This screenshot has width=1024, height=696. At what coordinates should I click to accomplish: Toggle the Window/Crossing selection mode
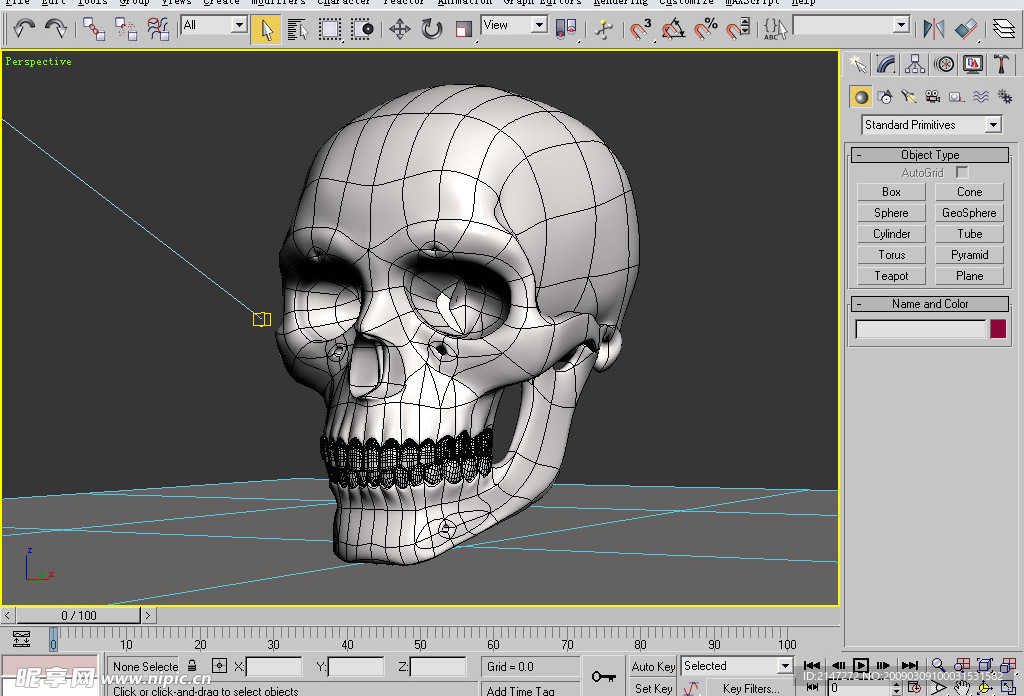click(x=362, y=29)
